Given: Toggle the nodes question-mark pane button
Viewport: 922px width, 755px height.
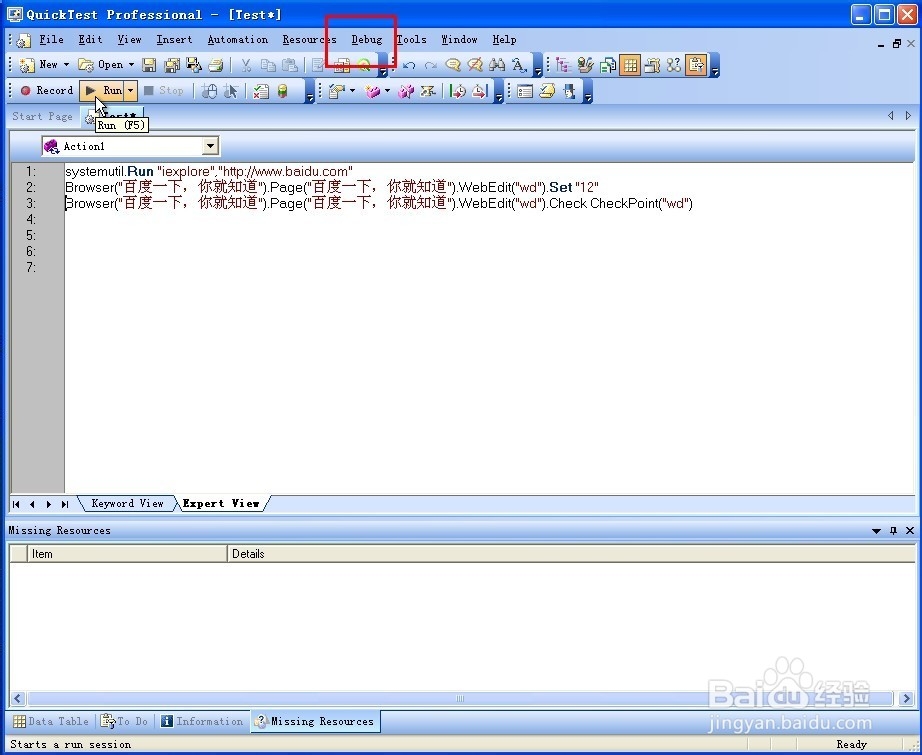Looking at the screenshot, I should click(x=674, y=65).
